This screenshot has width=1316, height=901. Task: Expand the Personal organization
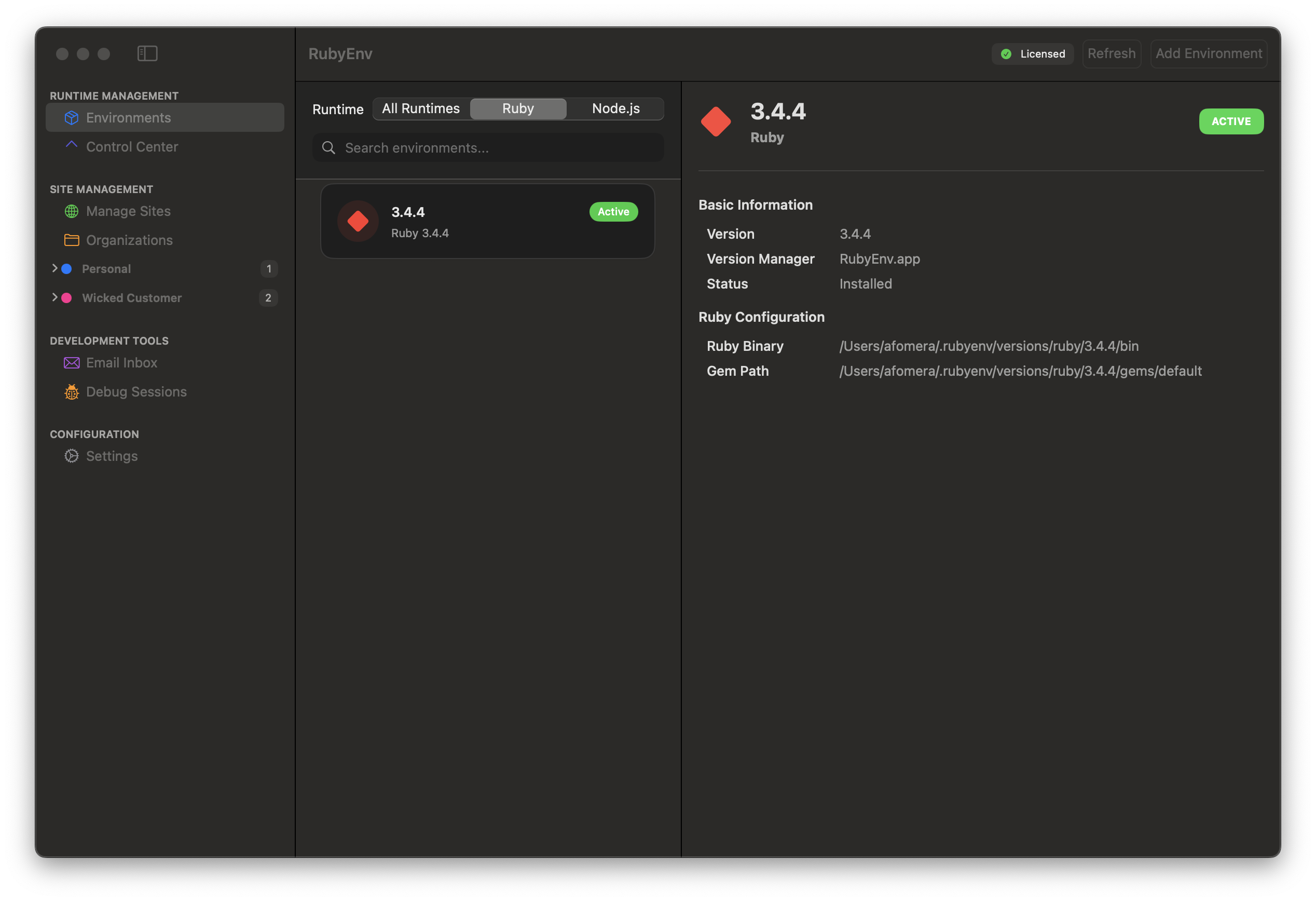(54, 268)
